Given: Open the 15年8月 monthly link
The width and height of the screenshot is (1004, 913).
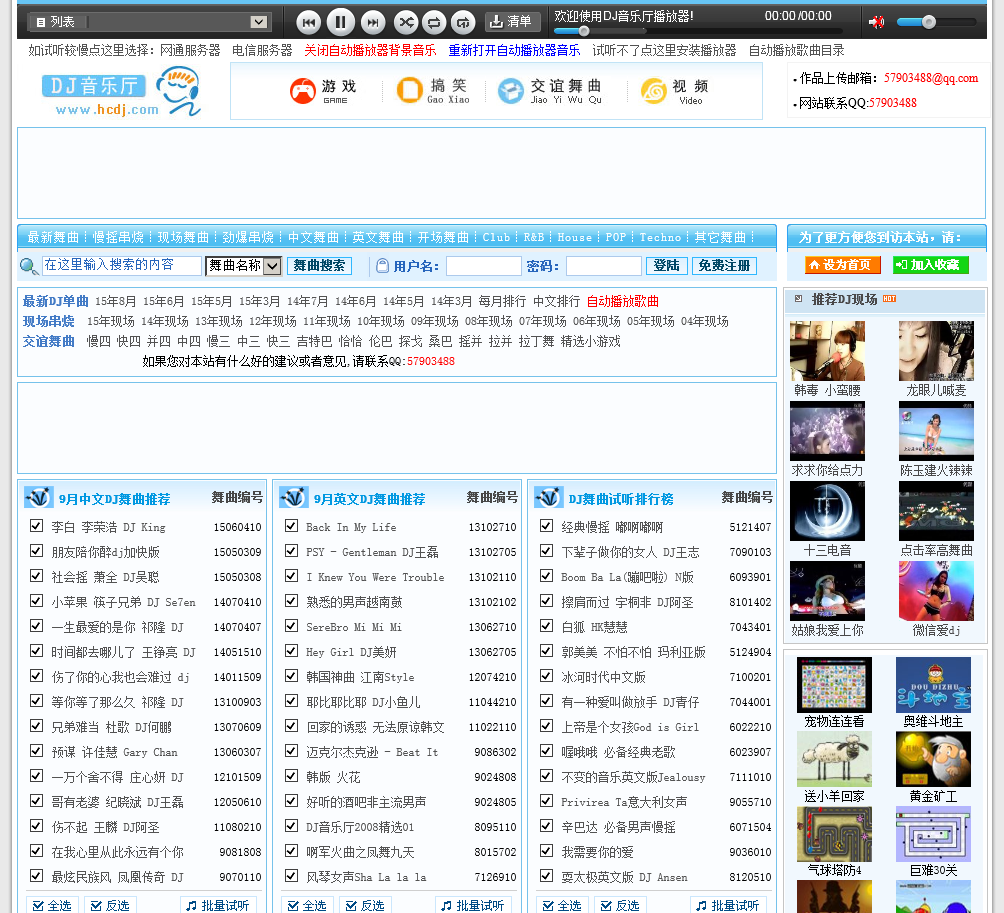Looking at the screenshot, I should 115,302.
